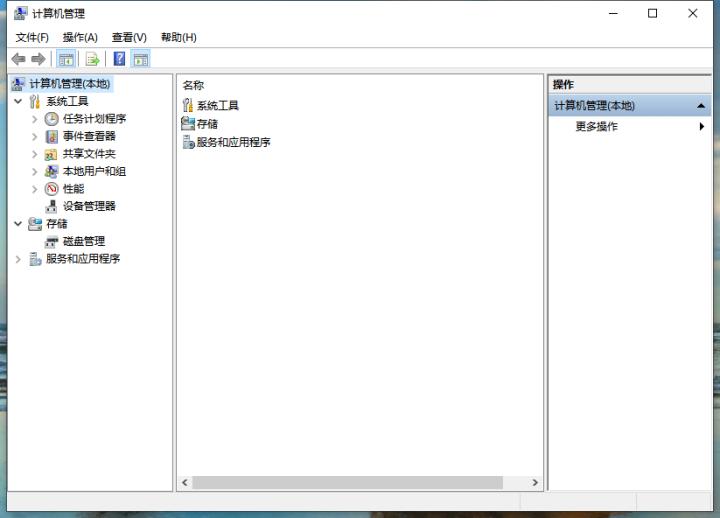The image size is (720, 518).
Task: Click the 磁盘管理 disk icon
Action: (x=51, y=242)
